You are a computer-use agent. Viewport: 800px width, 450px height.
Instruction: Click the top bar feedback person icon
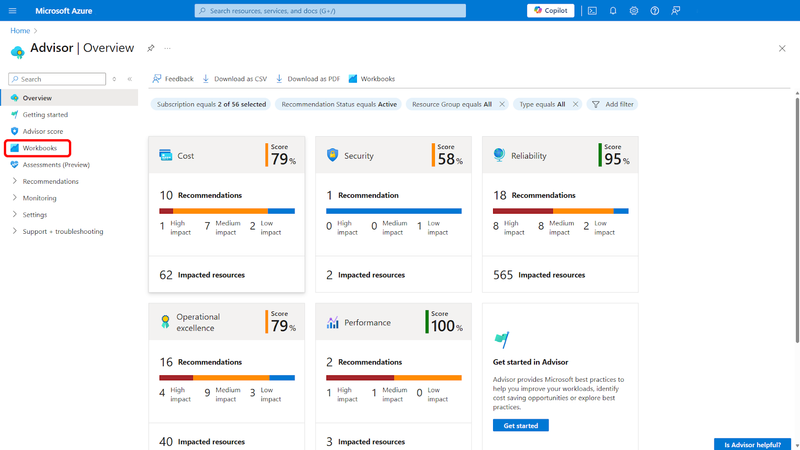click(x=676, y=11)
